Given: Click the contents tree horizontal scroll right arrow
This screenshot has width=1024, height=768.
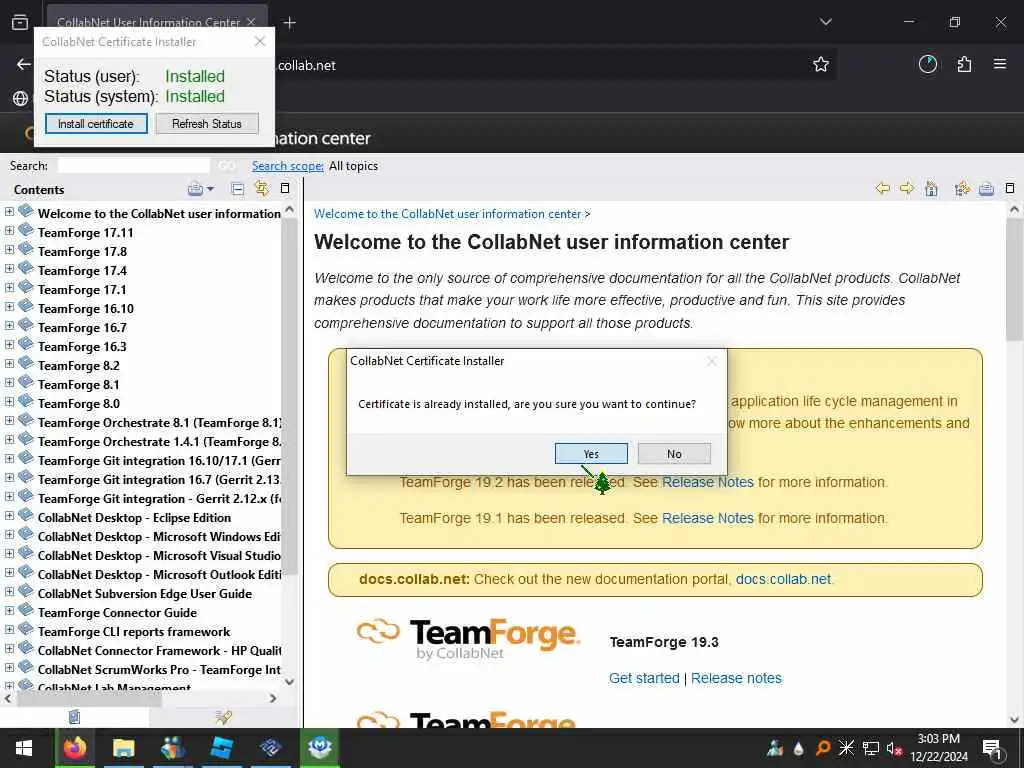Looking at the screenshot, I should 273,698.
